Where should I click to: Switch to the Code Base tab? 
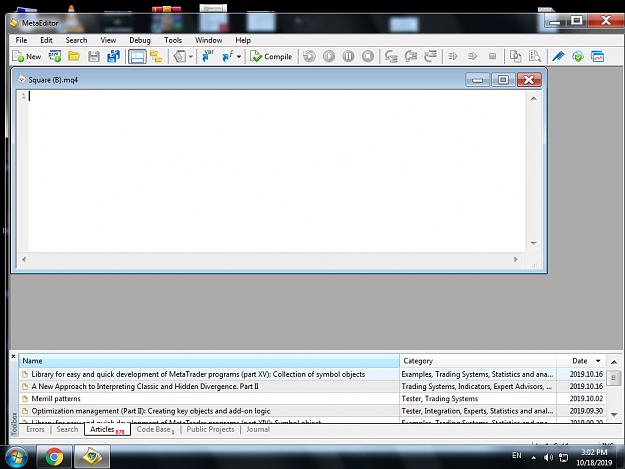[x=155, y=430]
